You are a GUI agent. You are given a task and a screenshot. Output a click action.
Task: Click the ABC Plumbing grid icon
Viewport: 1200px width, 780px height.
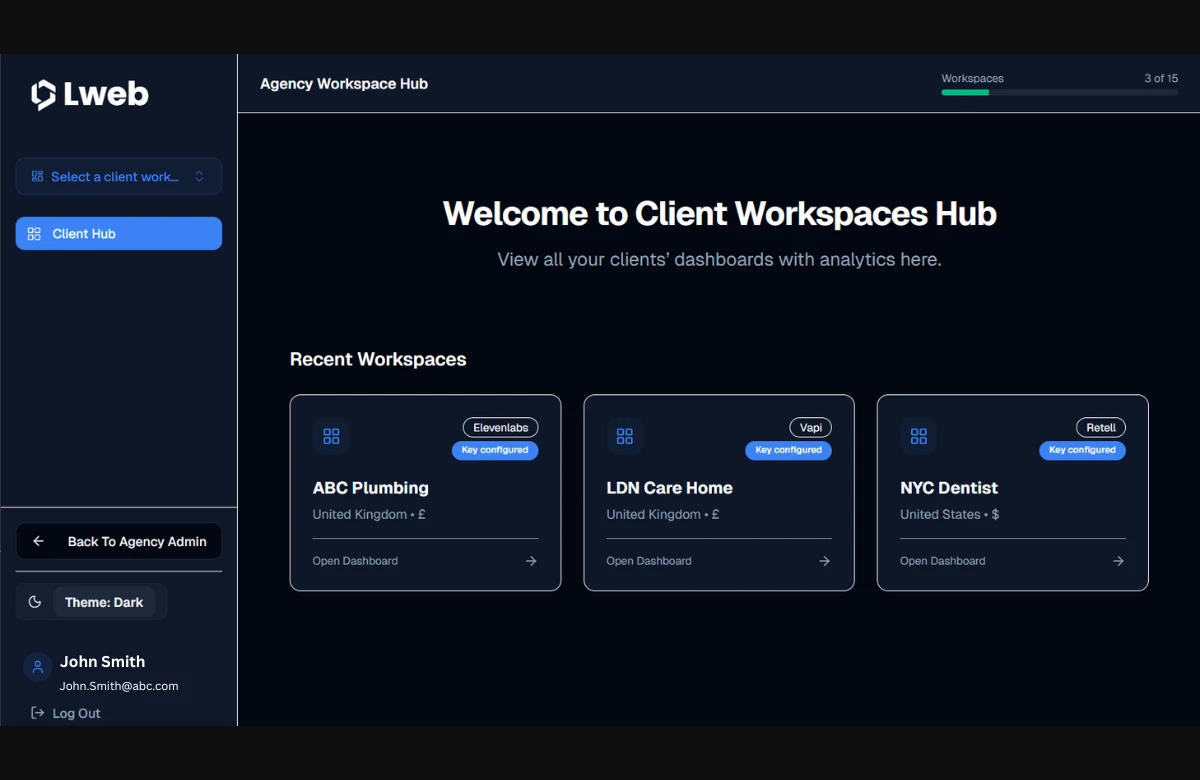tap(331, 436)
